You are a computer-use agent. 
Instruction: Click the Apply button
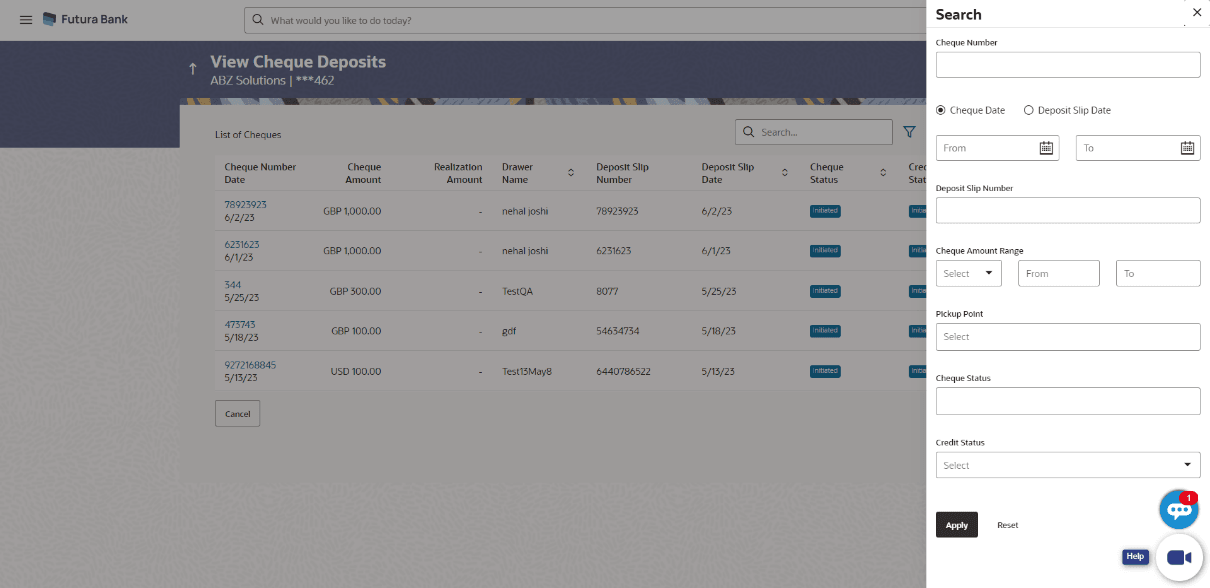click(x=957, y=525)
